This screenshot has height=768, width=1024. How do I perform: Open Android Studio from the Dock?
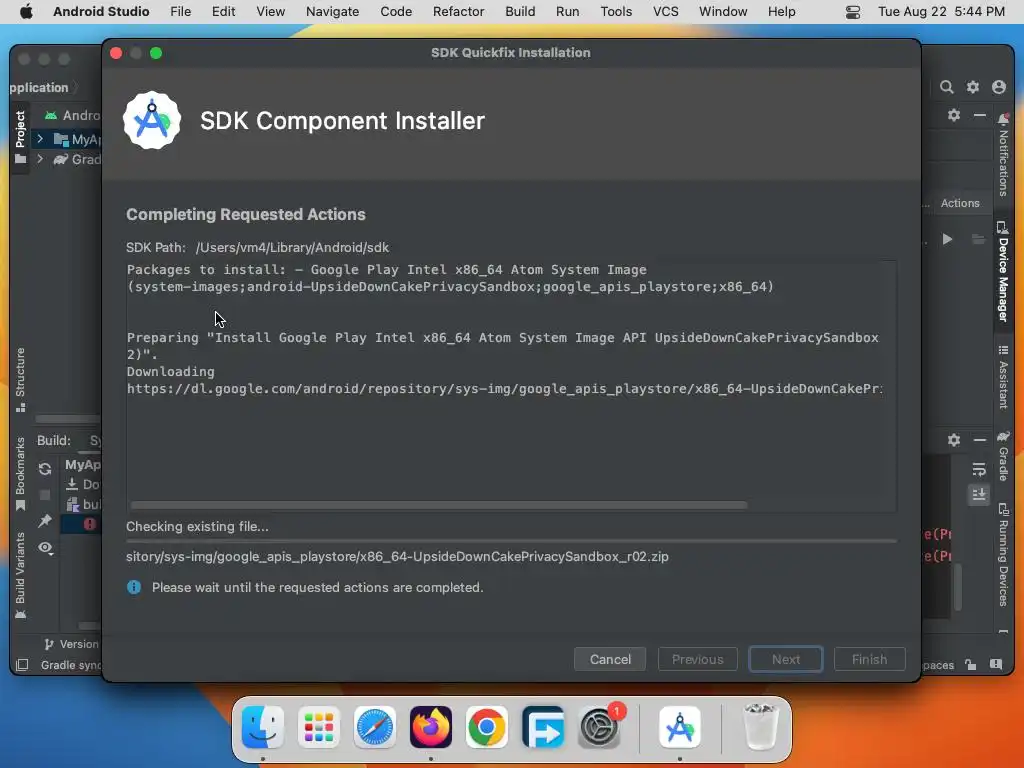[x=680, y=727]
